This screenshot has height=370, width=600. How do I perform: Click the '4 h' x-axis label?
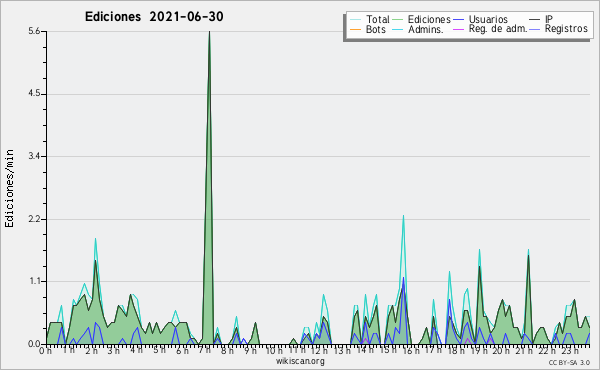click(136, 351)
